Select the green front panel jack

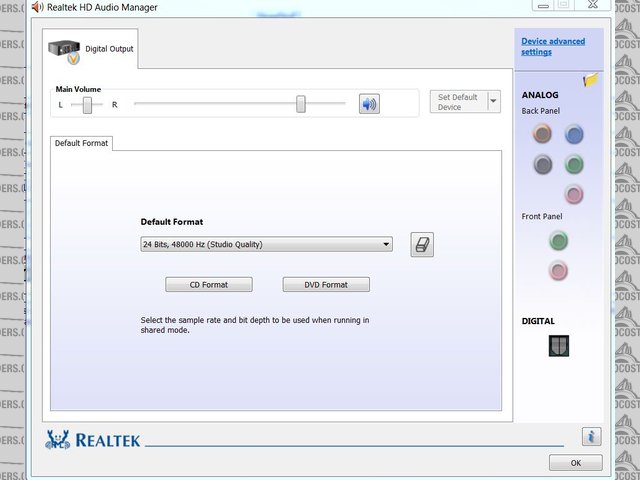point(558,240)
